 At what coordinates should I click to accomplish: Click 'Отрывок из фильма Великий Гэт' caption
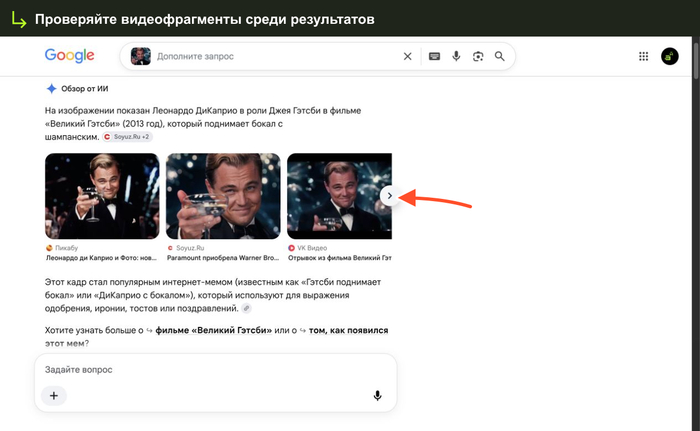pos(340,258)
